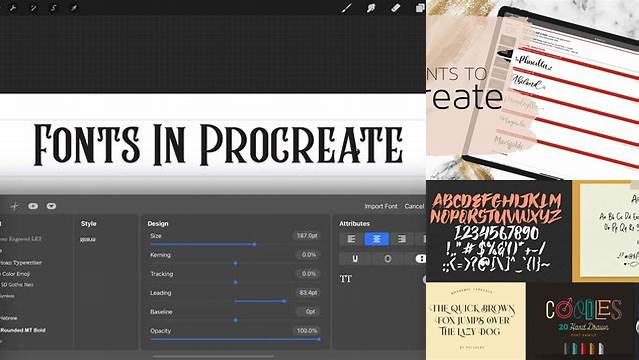
Task: Select the Selection S-shaped tool
Action: point(53,8)
